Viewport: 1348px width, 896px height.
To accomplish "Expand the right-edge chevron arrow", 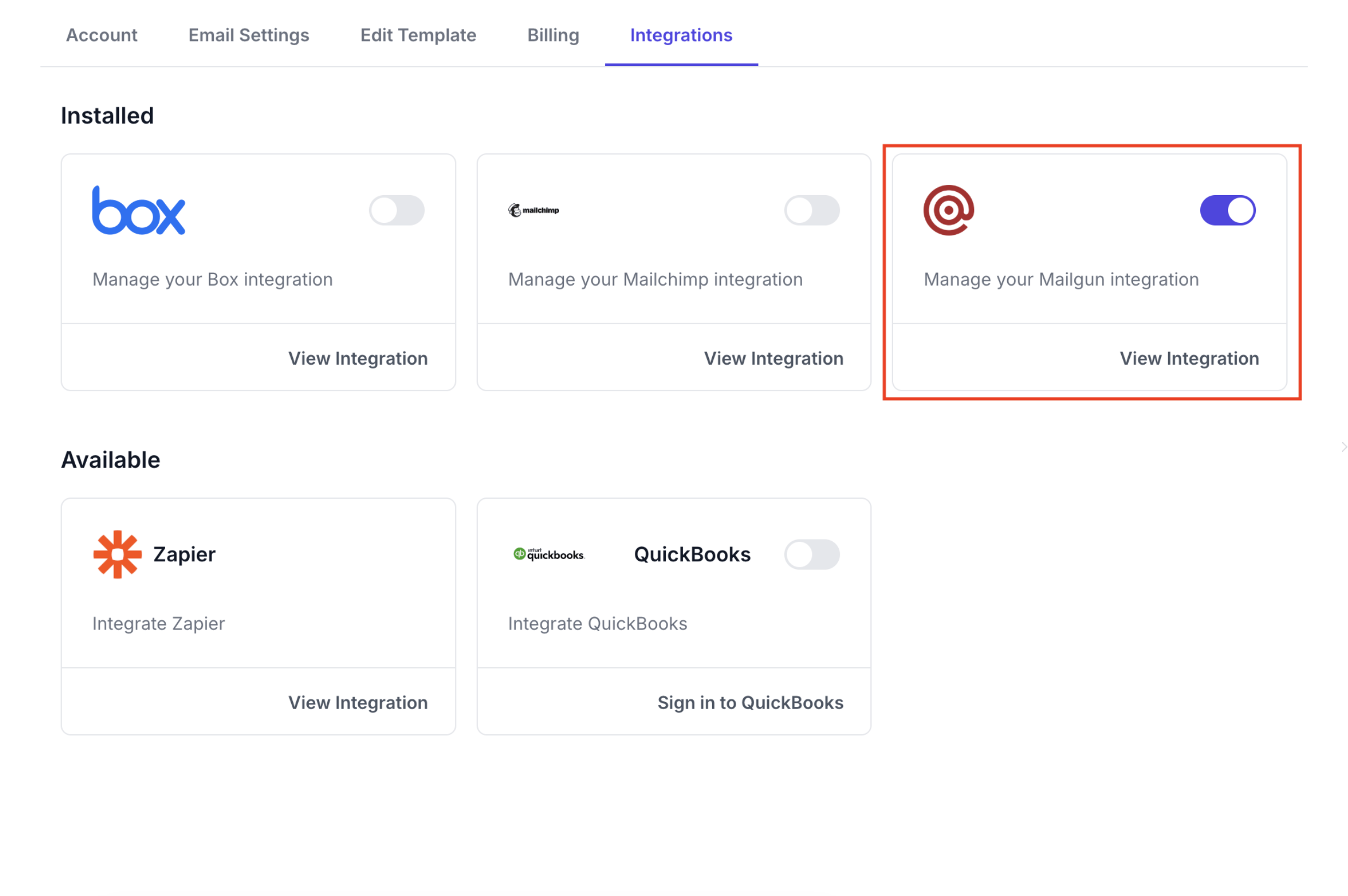I will pyautogui.click(x=1344, y=447).
